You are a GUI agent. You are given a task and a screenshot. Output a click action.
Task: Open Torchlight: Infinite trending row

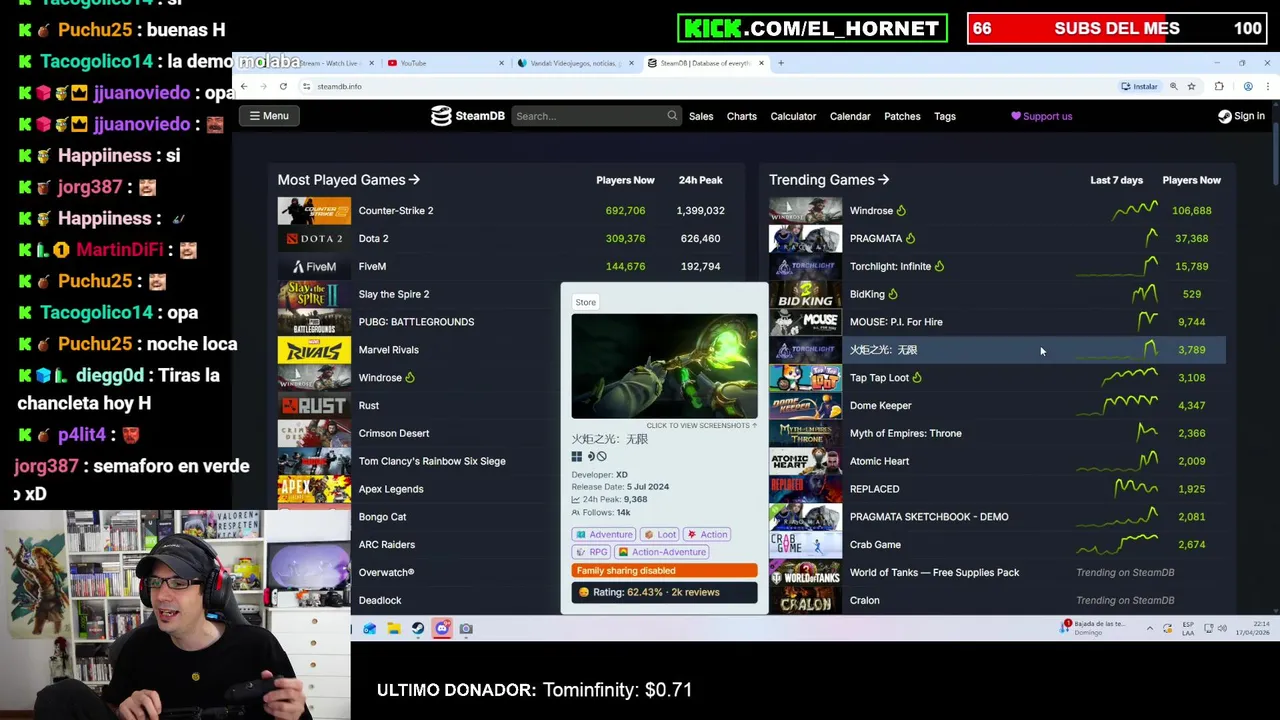(997, 267)
